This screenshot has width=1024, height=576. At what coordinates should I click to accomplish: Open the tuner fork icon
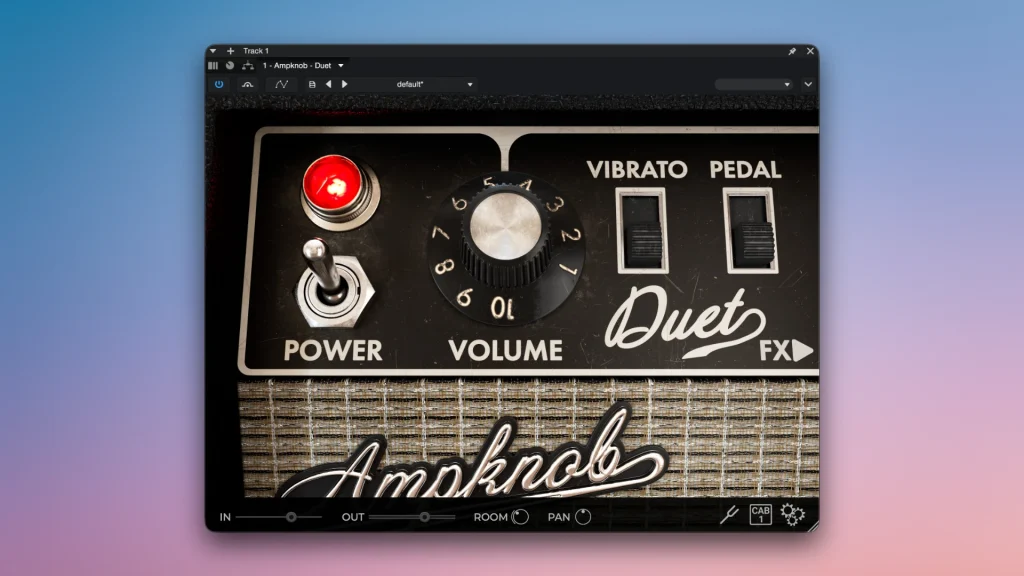pyautogui.click(x=729, y=515)
